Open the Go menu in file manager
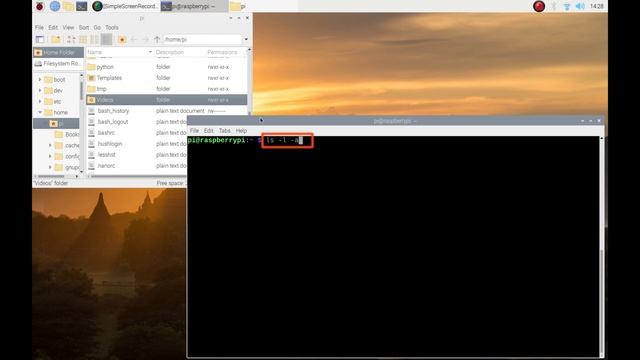 (x=97, y=27)
